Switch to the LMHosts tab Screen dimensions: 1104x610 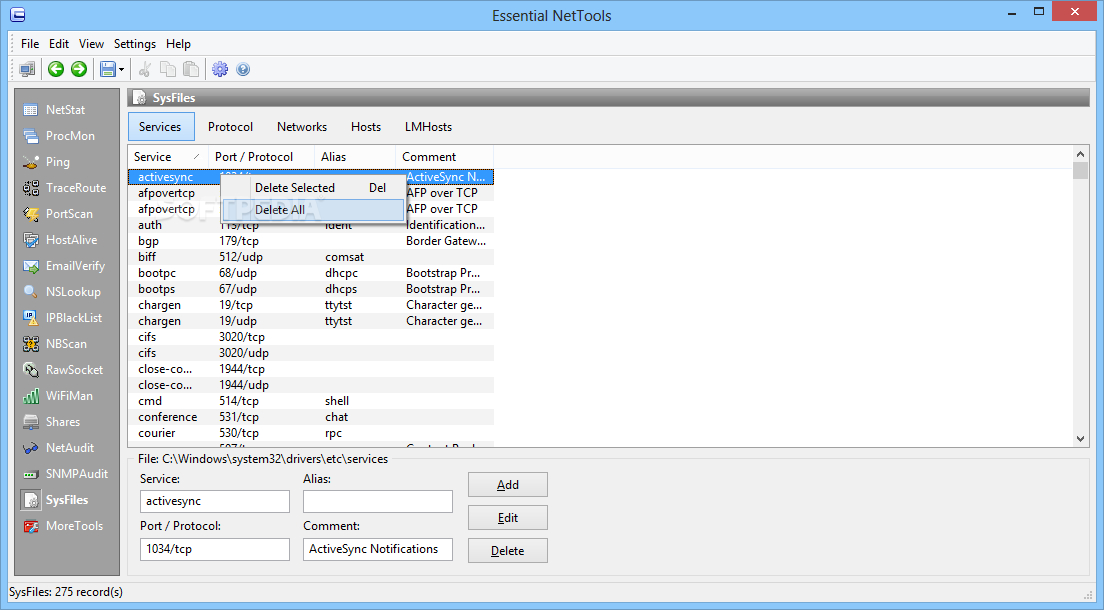click(428, 127)
